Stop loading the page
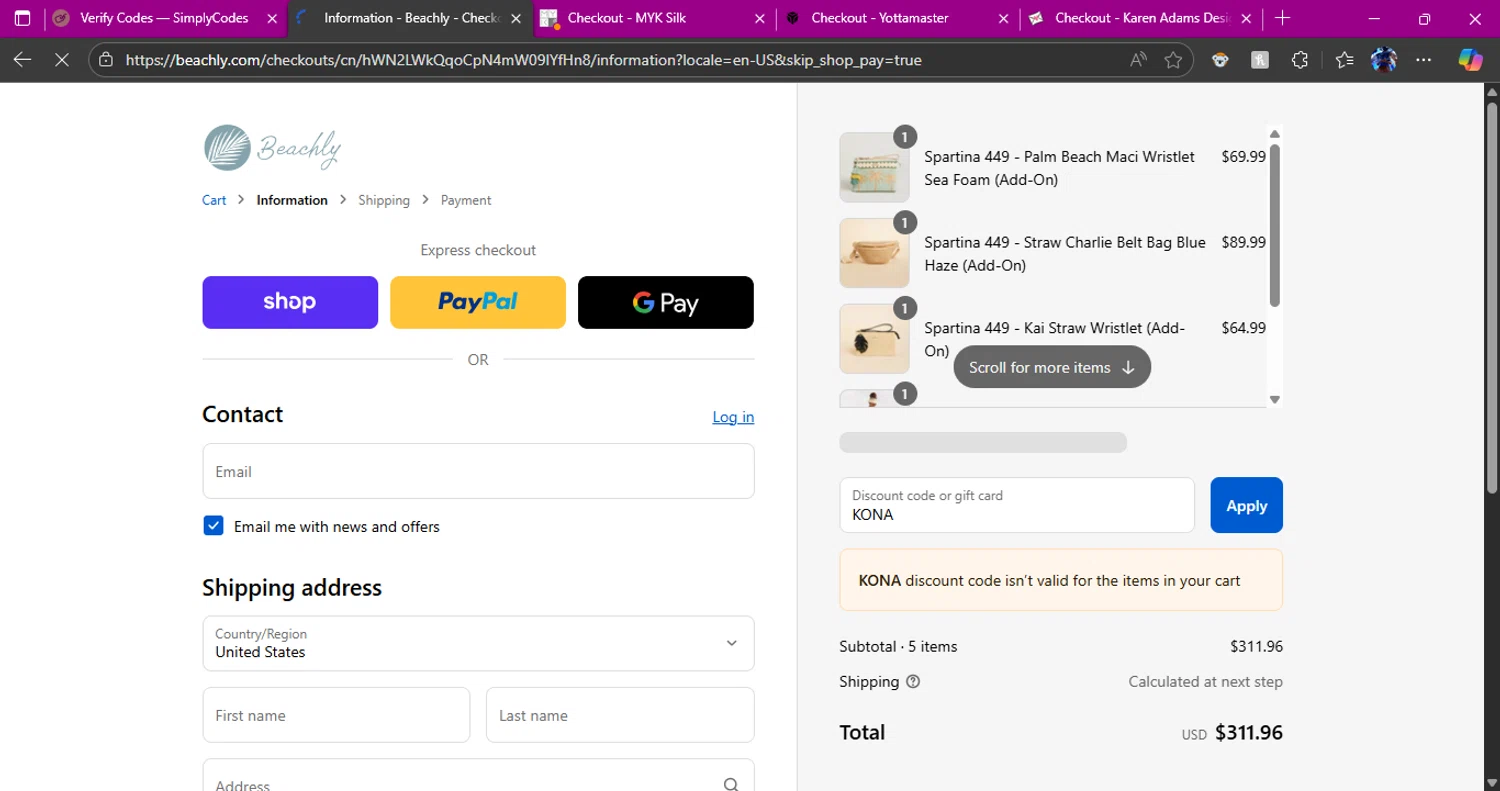This screenshot has height=791, width=1500. coord(62,60)
